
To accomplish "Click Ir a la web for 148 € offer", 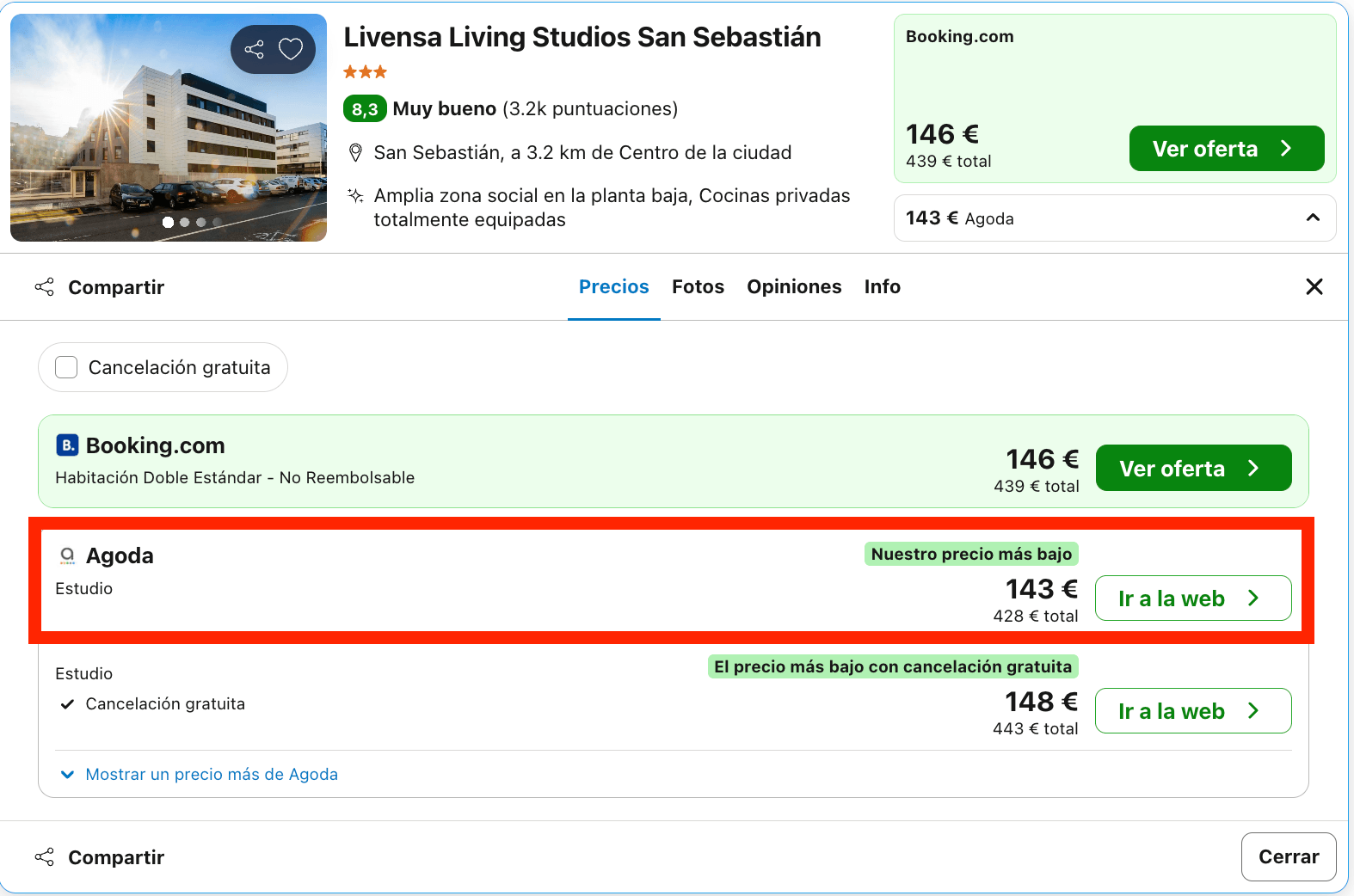I will tap(1193, 711).
